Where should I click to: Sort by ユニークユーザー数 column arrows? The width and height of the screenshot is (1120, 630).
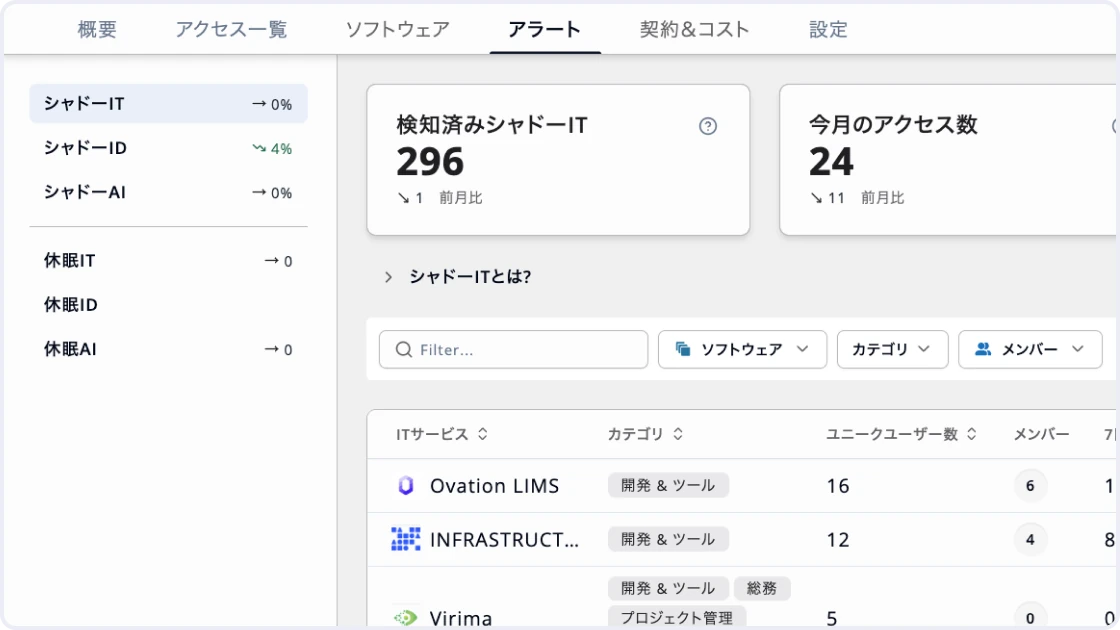click(971, 434)
